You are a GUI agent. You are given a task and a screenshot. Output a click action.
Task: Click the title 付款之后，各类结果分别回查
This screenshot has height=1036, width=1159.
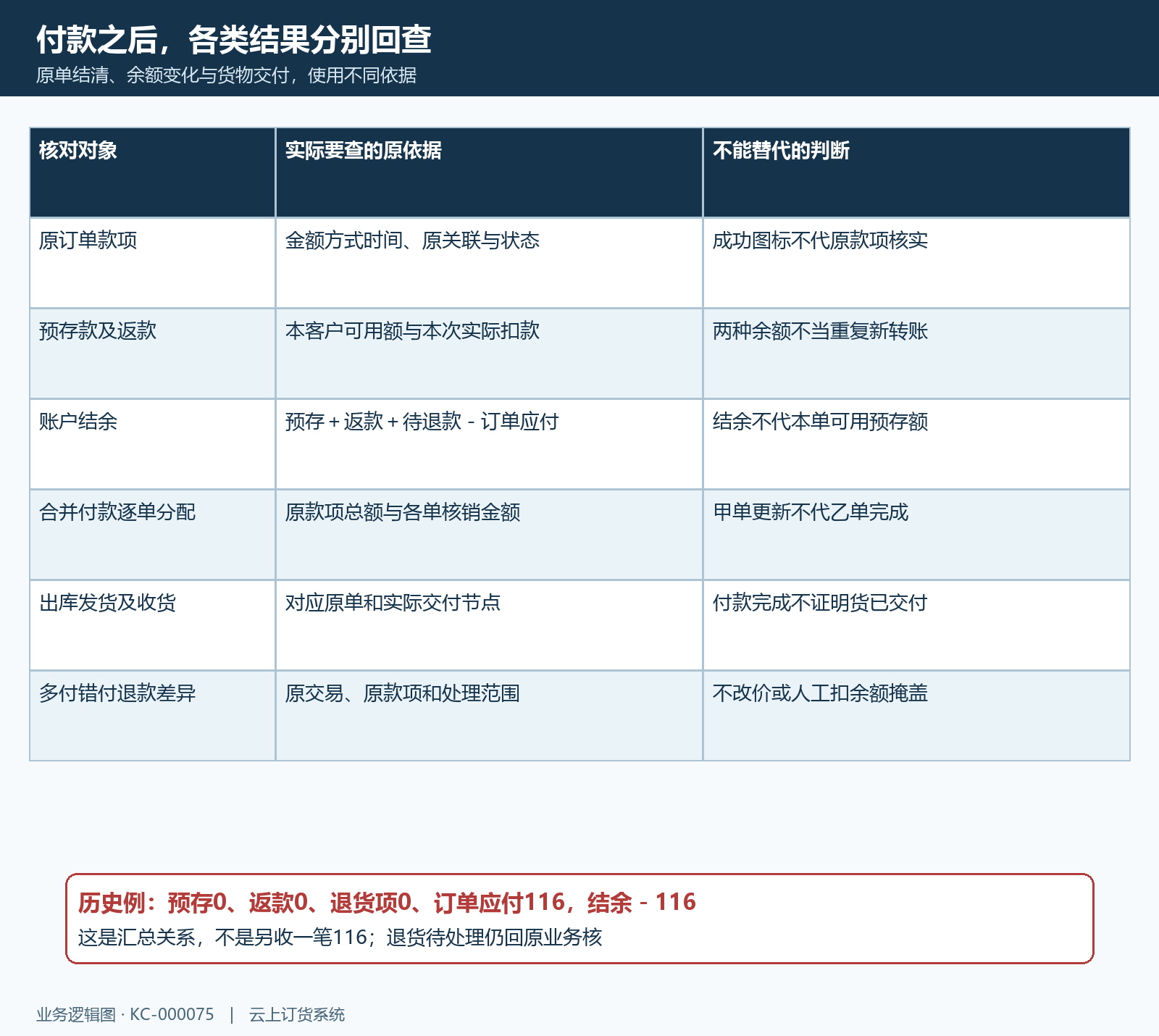click(x=234, y=40)
